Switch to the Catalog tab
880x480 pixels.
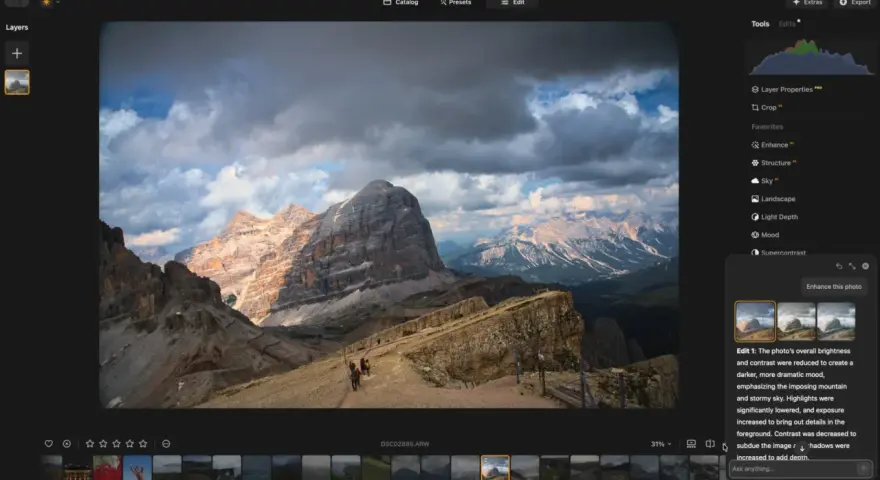401,3
